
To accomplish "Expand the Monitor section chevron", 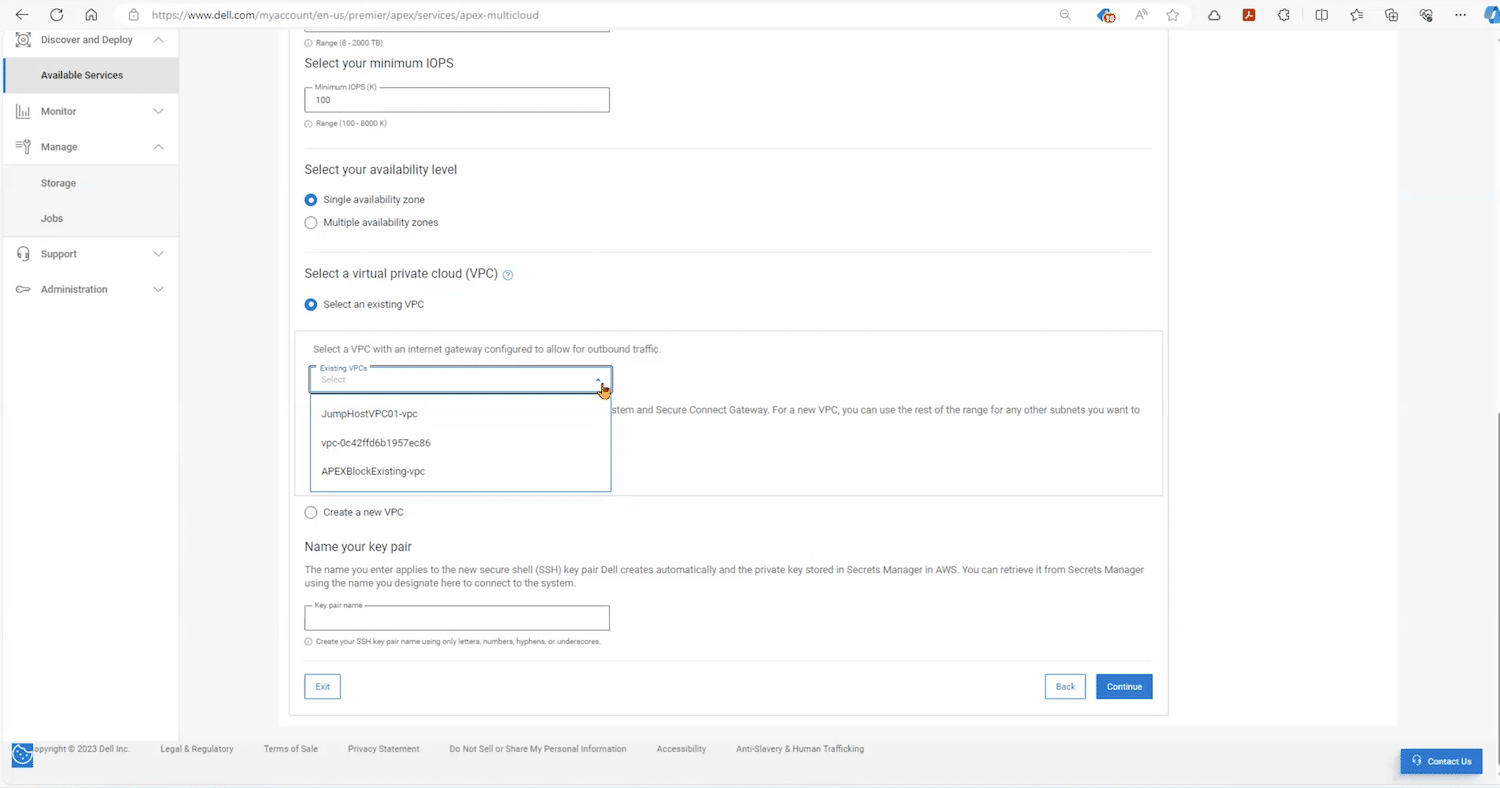I will tap(158, 111).
